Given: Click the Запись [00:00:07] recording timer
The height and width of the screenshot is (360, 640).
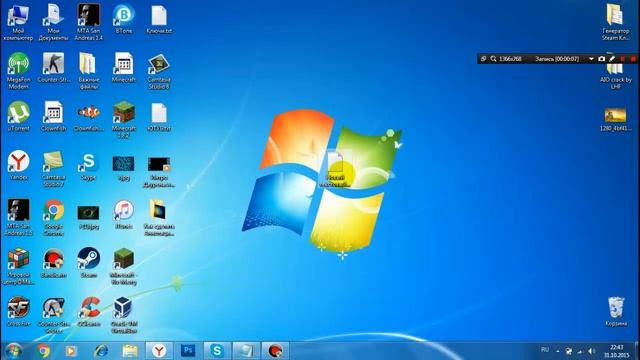Looking at the screenshot, I should coord(557,59).
